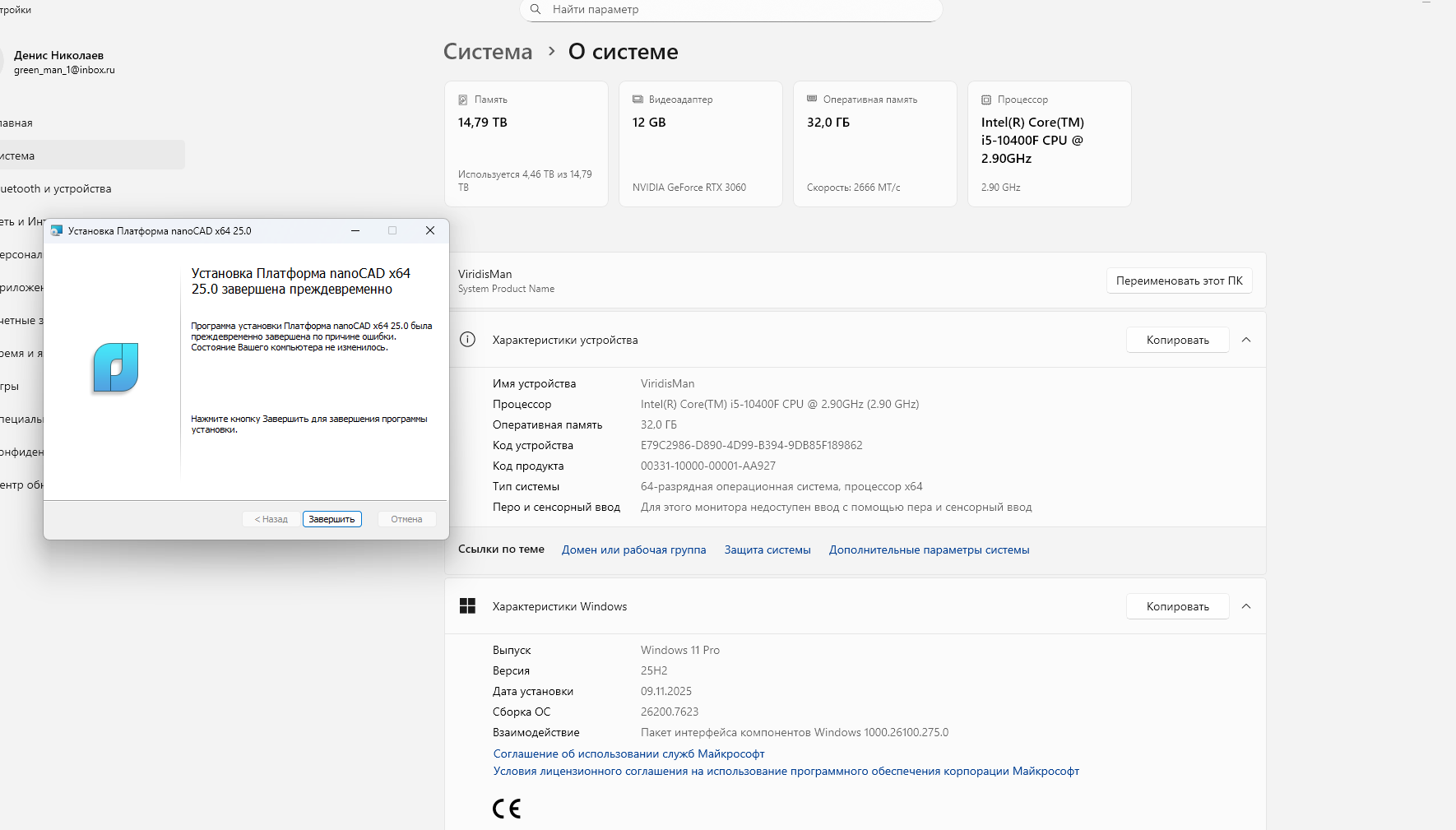Image resolution: width=1456 pixels, height=830 pixels.
Task: Click the Windows logo beside Характеристики Windows
Action: 467,606
